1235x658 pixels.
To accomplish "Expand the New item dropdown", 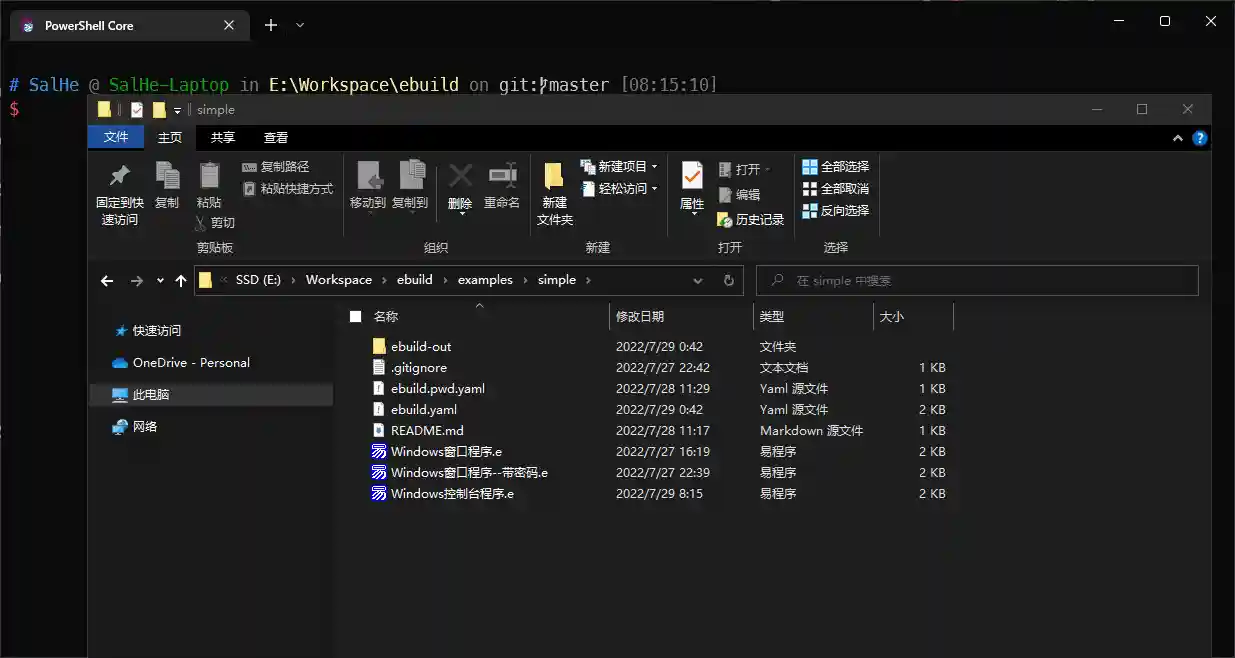I will click(654, 167).
